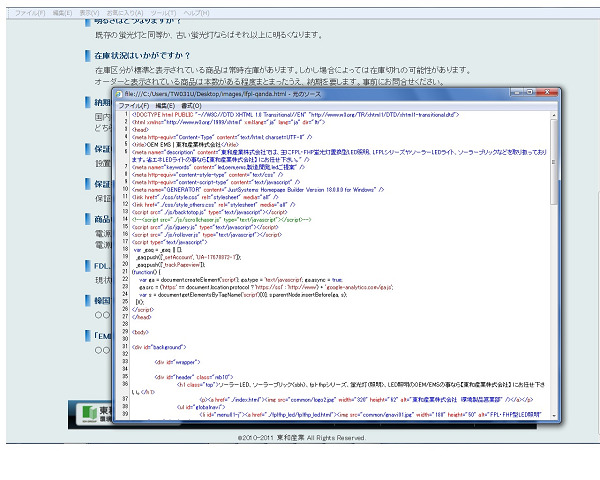Close the source viewer window
This screenshot has width=600, height=480.
click(547, 92)
